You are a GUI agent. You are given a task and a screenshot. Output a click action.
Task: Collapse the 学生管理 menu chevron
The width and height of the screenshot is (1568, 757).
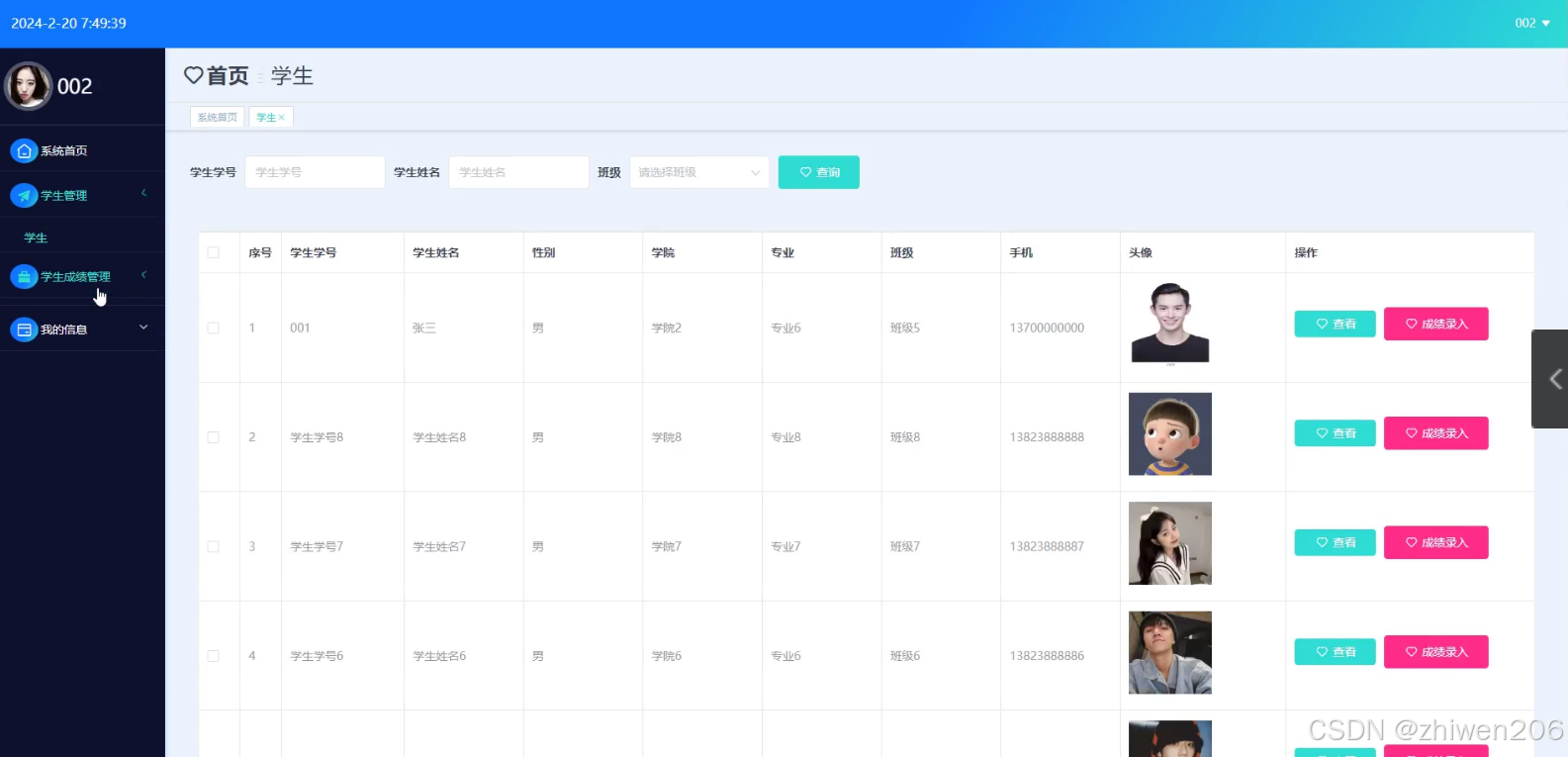[x=143, y=193]
